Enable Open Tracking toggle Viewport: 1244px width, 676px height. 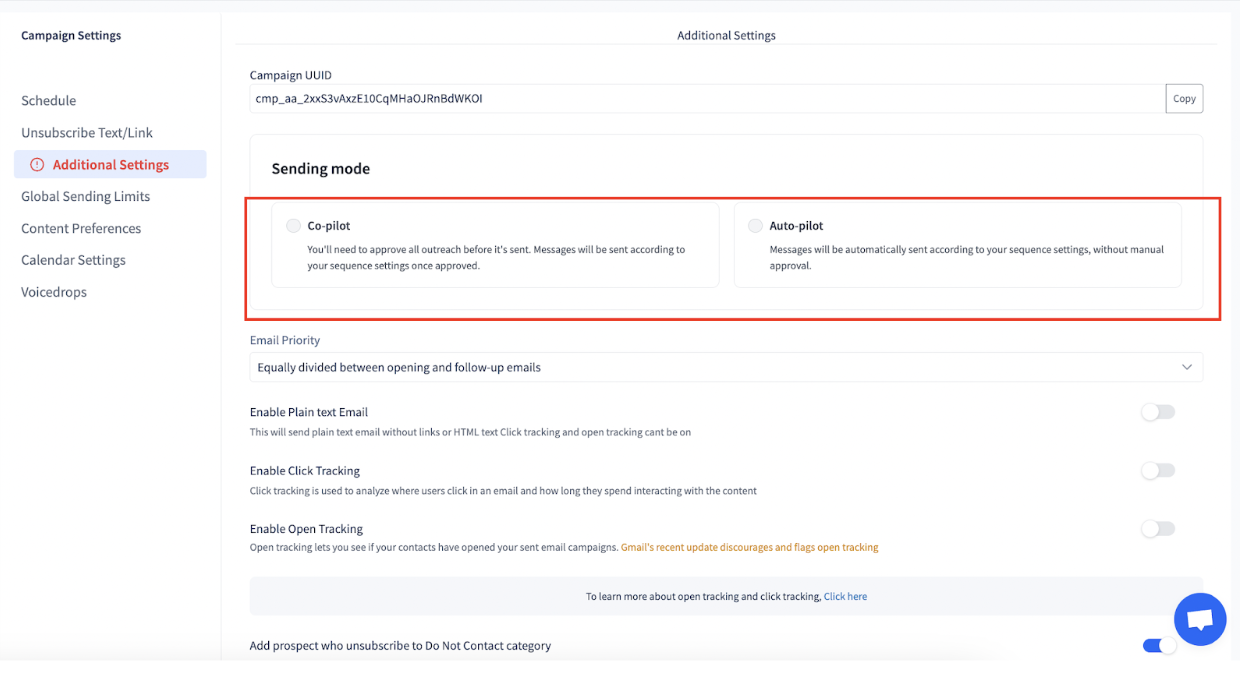pyautogui.click(x=1158, y=529)
